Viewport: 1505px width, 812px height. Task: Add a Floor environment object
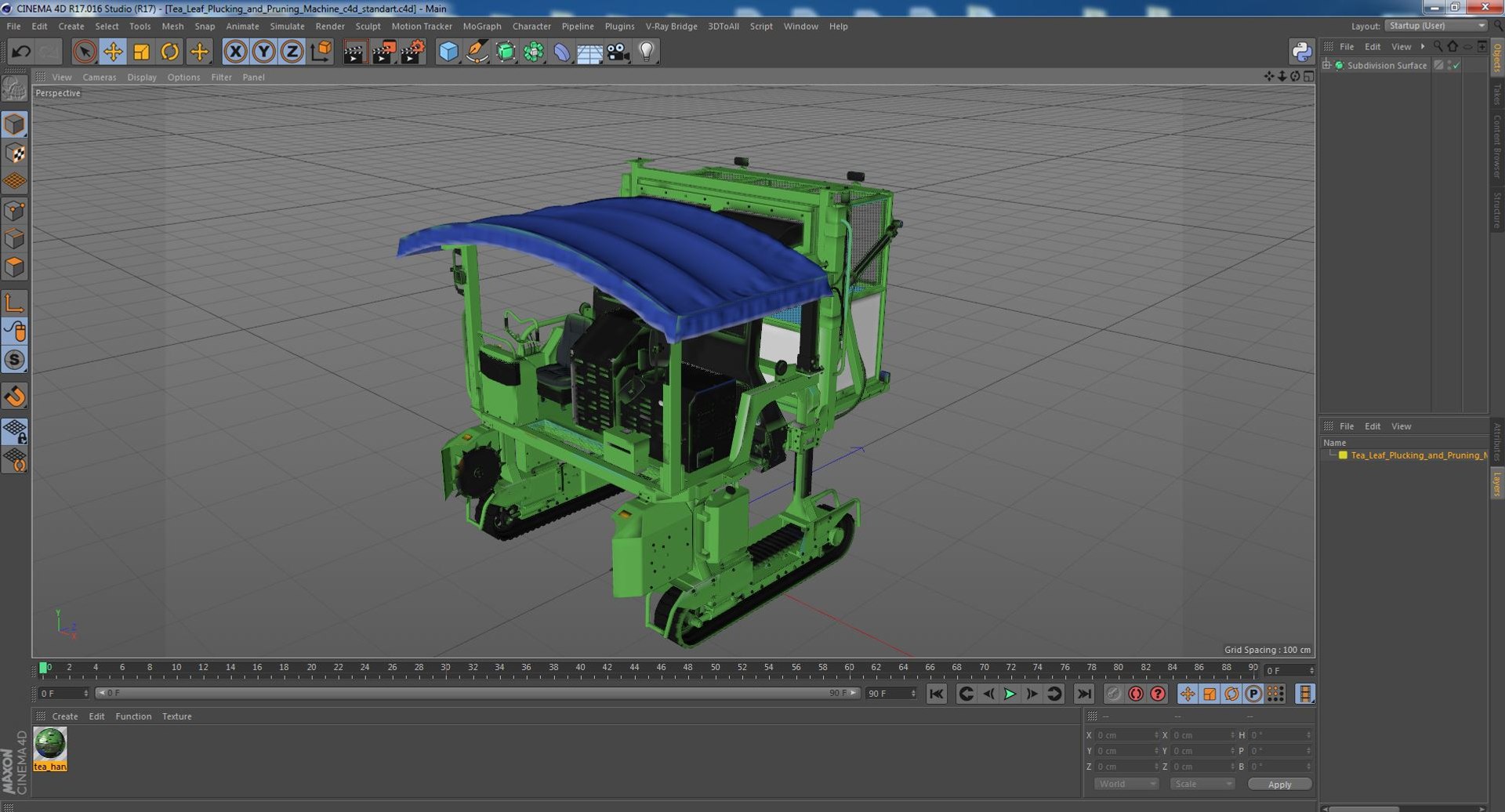click(589, 52)
